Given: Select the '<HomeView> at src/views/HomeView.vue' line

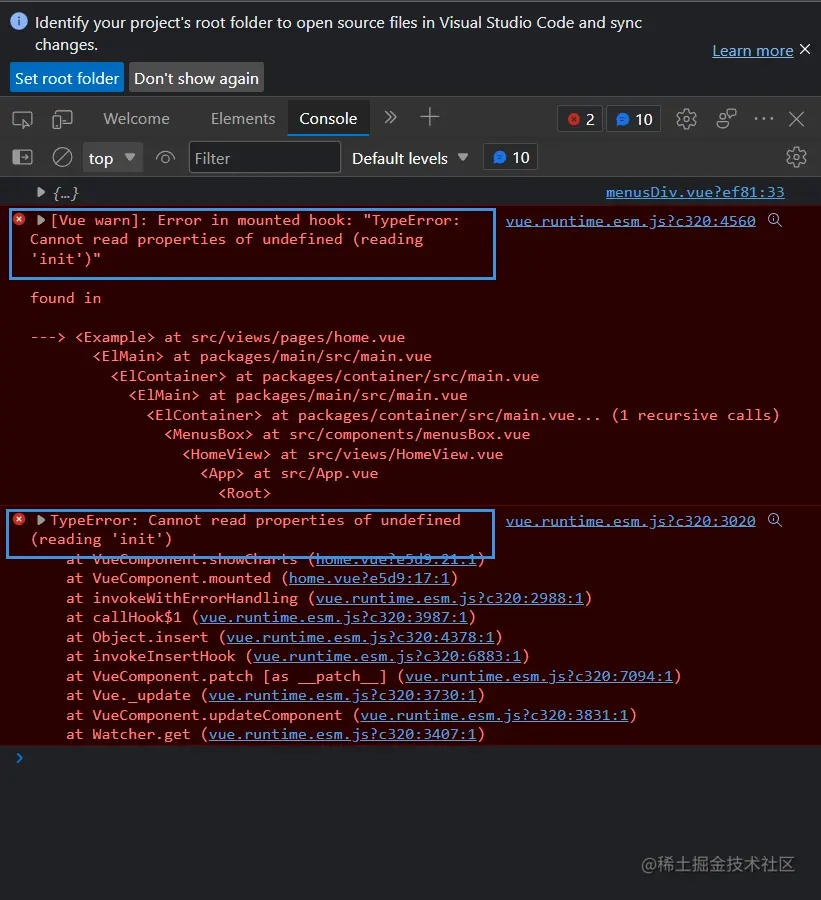Looking at the screenshot, I should [x=342, y=455].
